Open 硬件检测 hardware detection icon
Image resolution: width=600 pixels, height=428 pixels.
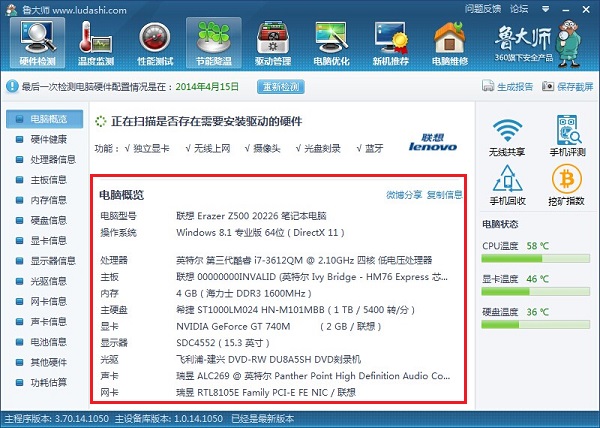point(38,40)
